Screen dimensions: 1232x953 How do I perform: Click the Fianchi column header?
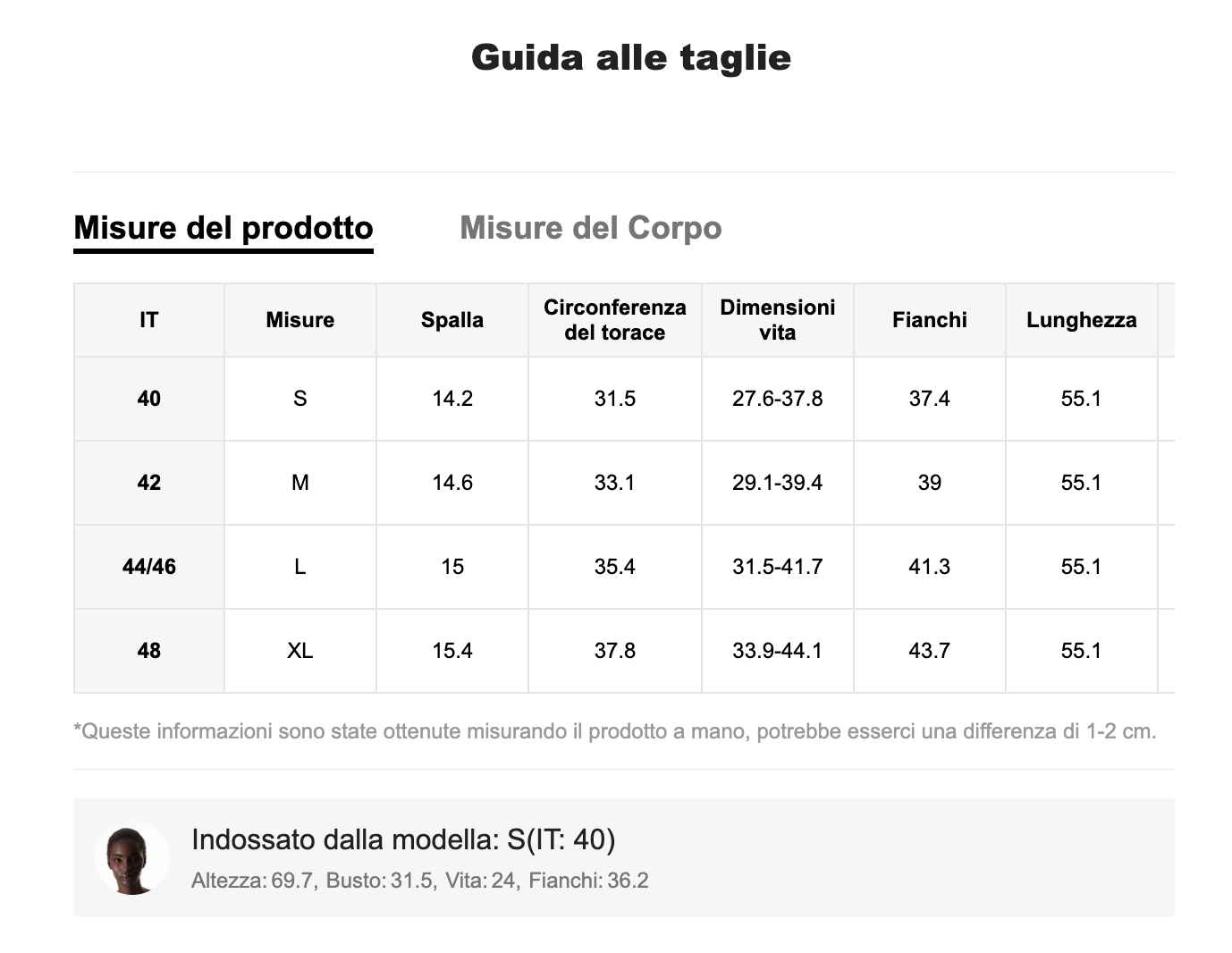coord(930,320)
